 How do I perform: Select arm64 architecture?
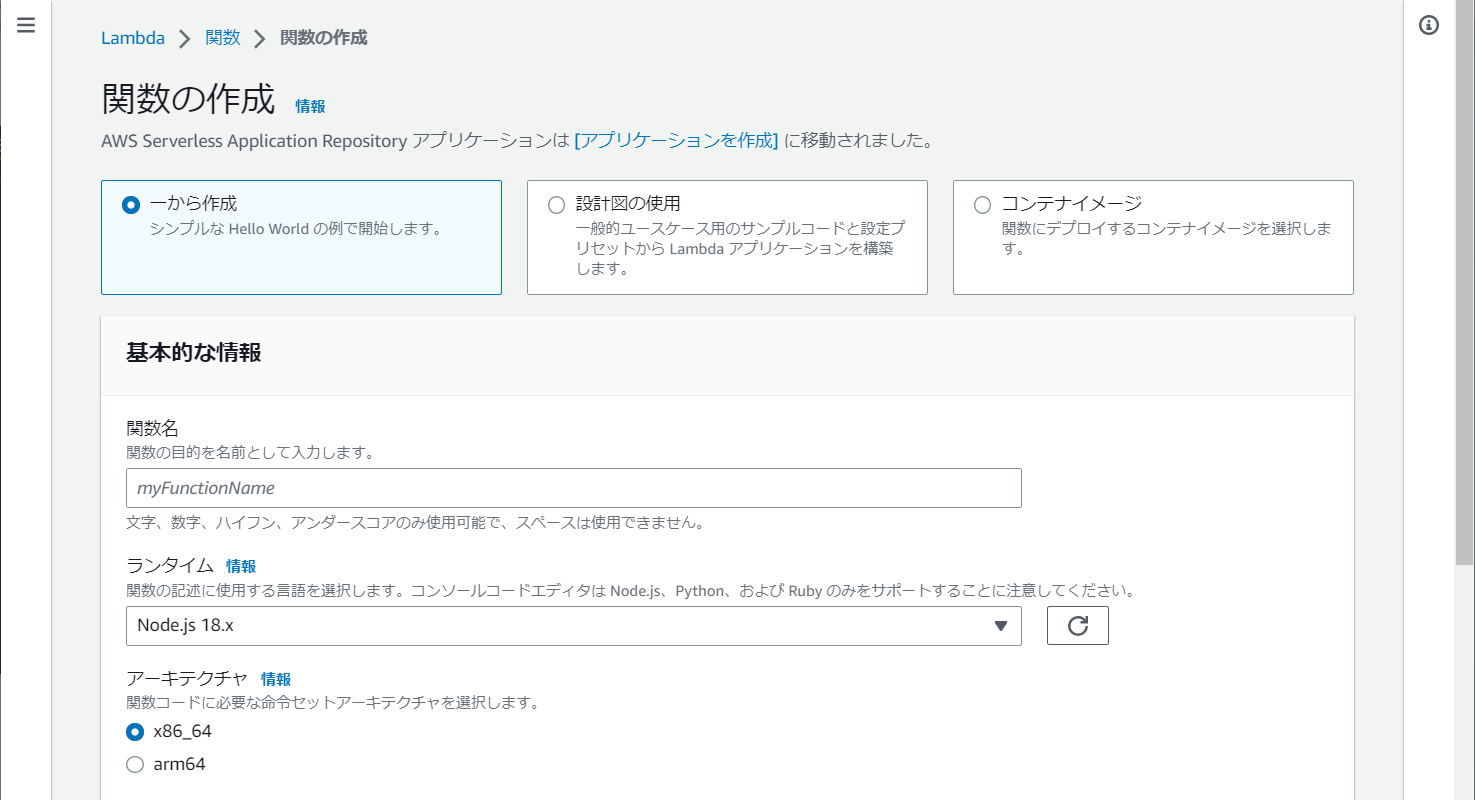[x=135, y=765]
